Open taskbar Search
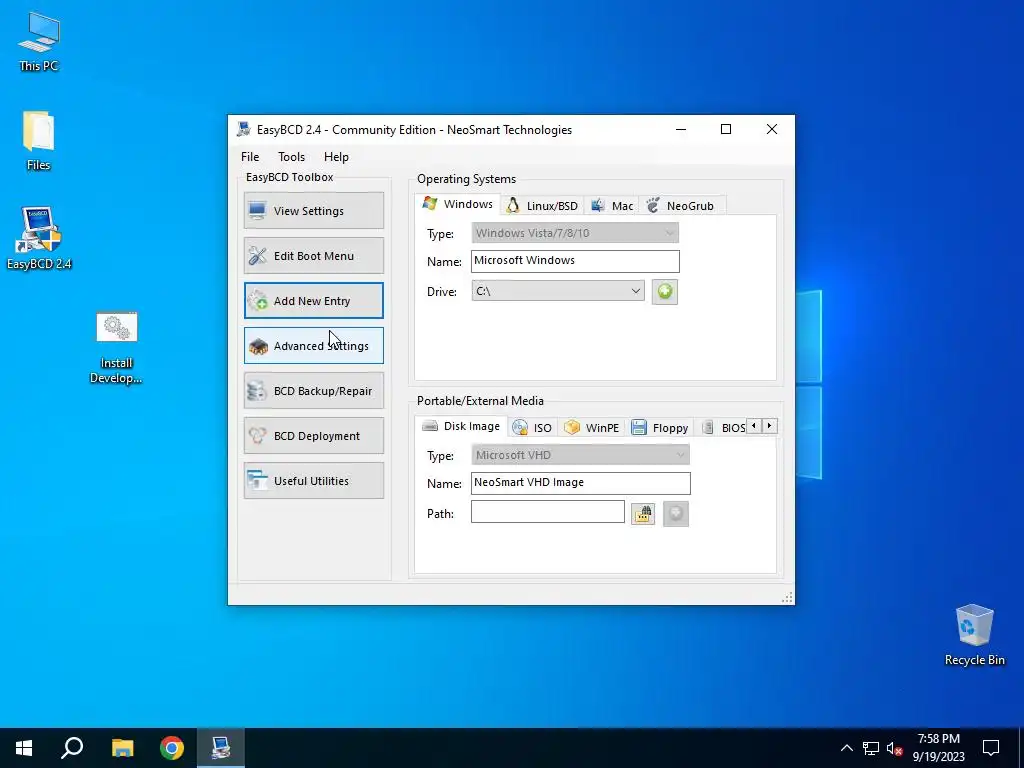The image size is (1024, 768). (x=72, y=748)
